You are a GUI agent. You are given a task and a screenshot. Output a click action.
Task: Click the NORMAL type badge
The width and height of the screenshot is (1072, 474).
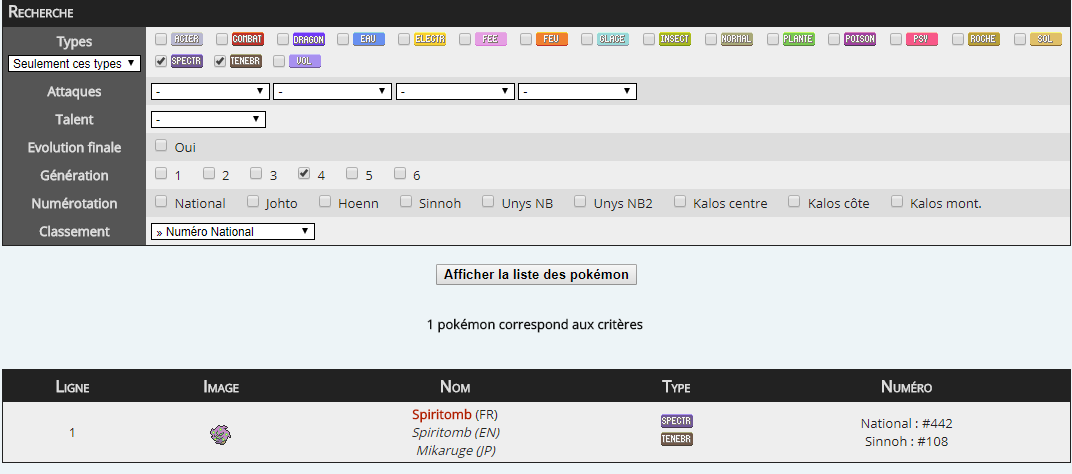point(736,39)
